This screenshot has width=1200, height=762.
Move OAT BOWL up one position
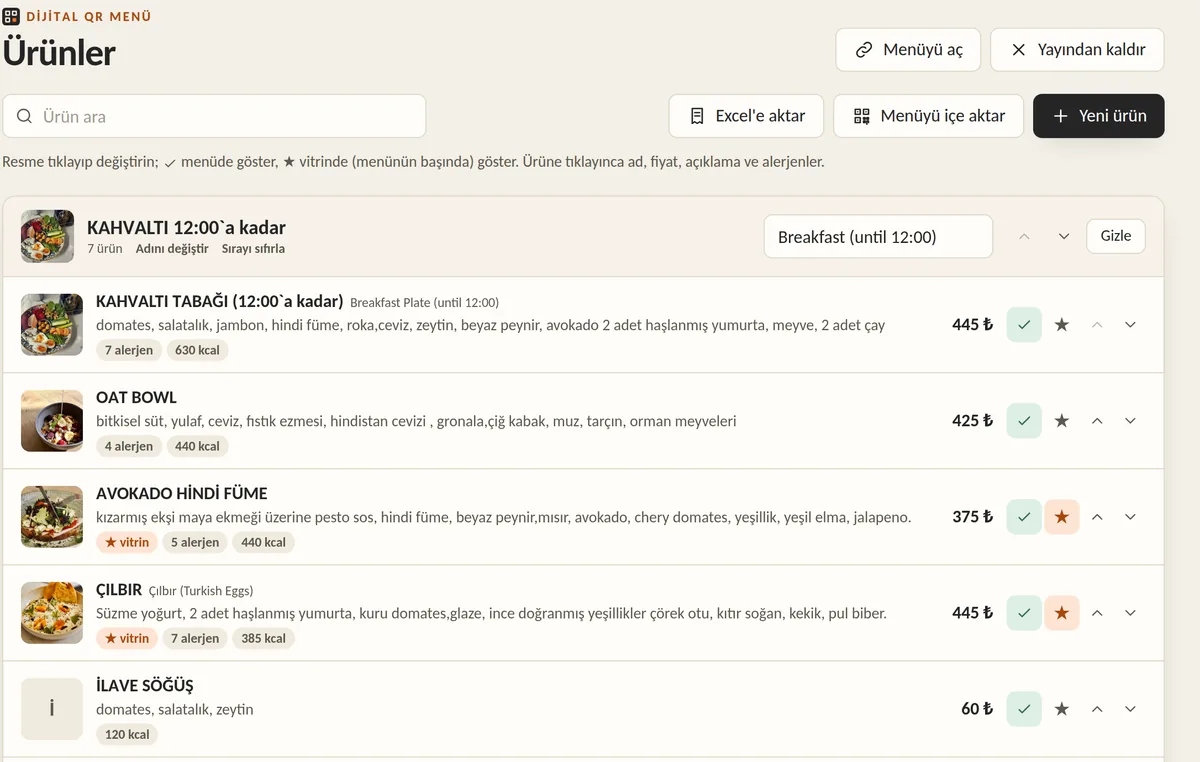pos(1097,421)
